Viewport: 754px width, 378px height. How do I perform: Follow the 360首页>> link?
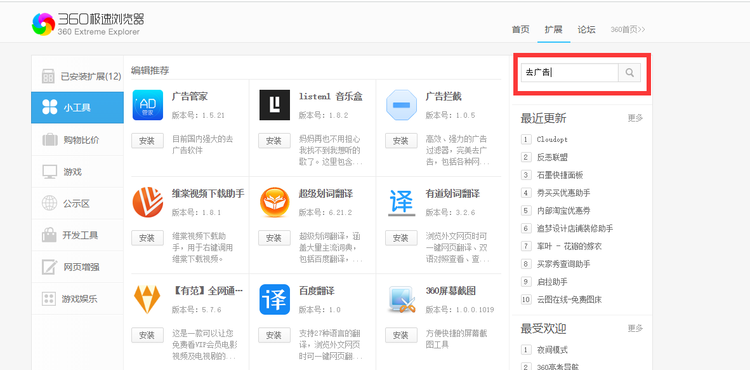628,29
